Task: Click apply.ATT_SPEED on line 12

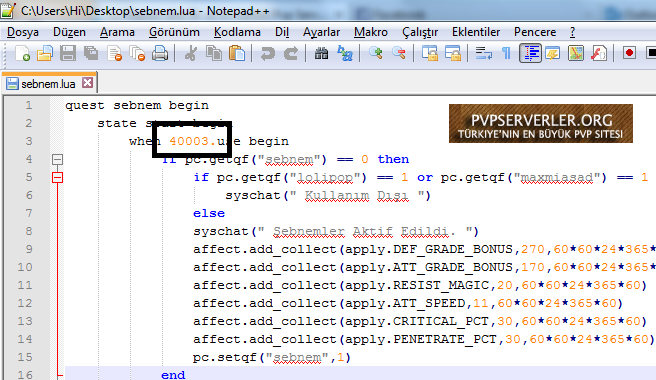Action: point(405,303)
